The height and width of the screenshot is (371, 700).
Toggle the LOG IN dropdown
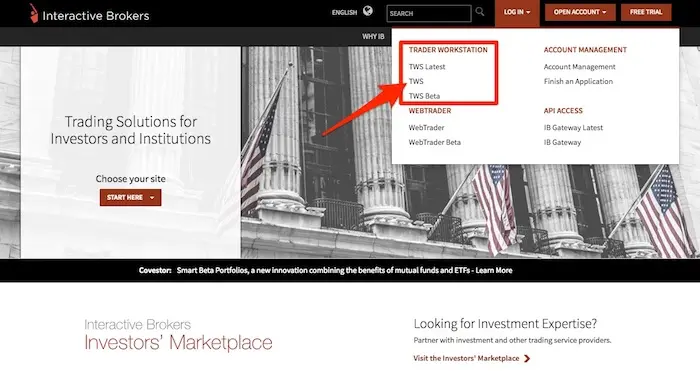click(x=517, y=13)
